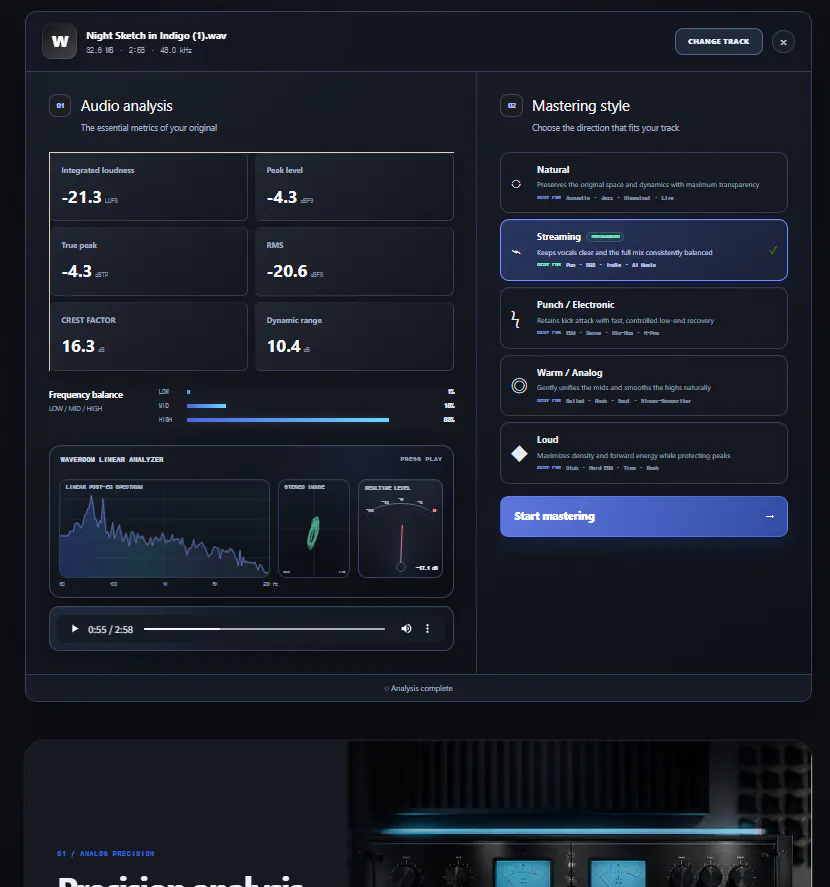Click the Recommended badge on Streaming
830x887 pixels.
tap(605, 236)
